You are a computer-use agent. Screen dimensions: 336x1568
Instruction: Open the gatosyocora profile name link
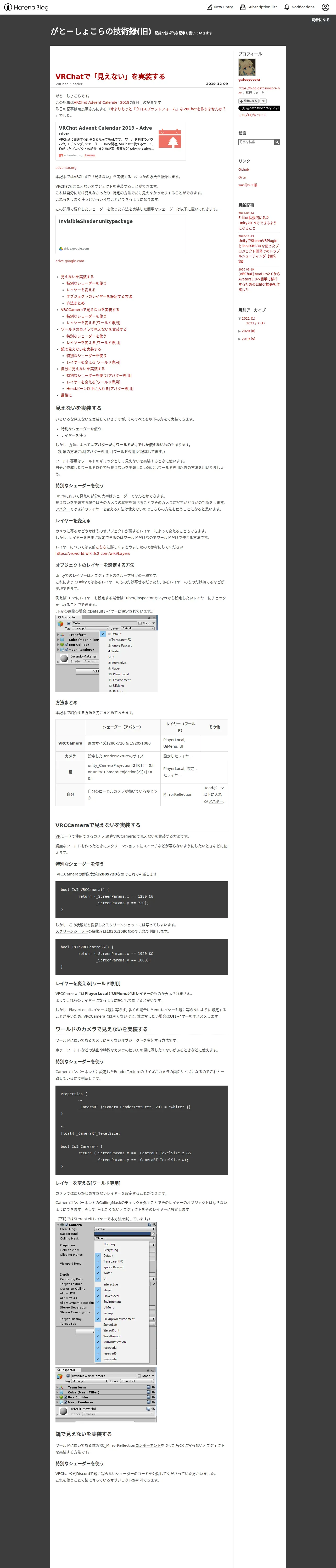point(249,80)
